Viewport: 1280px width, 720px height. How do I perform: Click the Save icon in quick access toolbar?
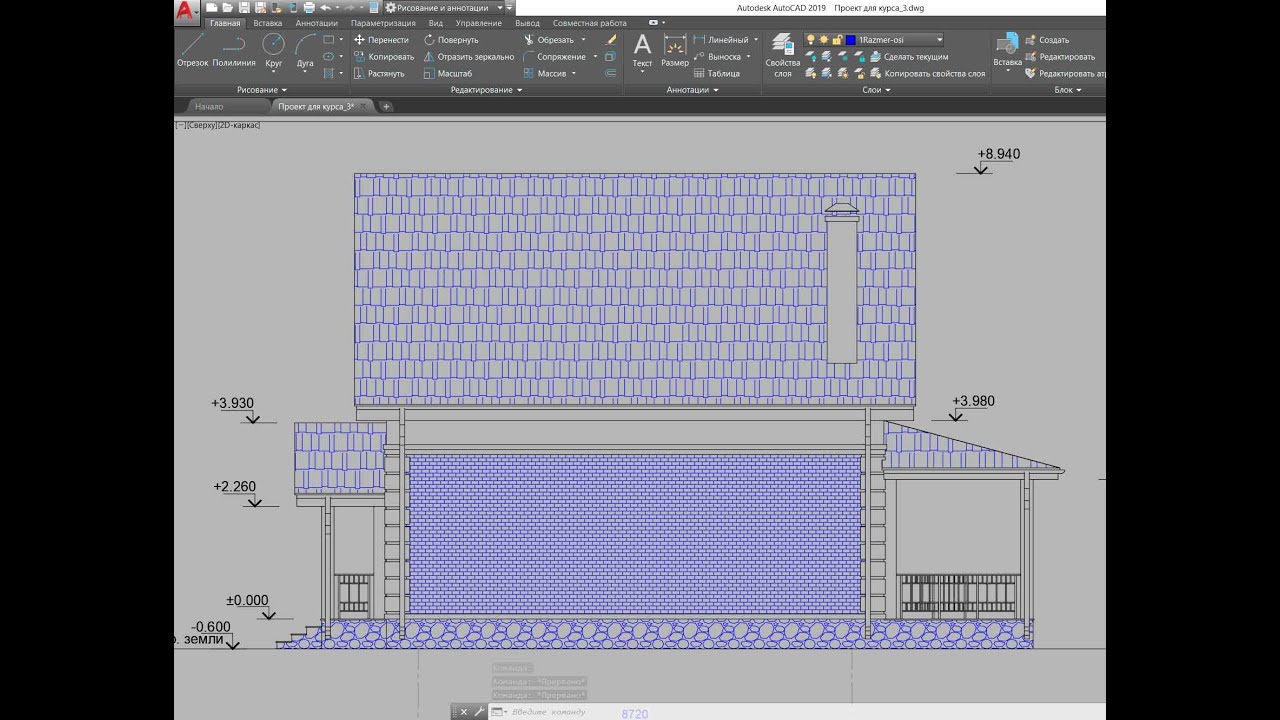click(x=243, y=8)
